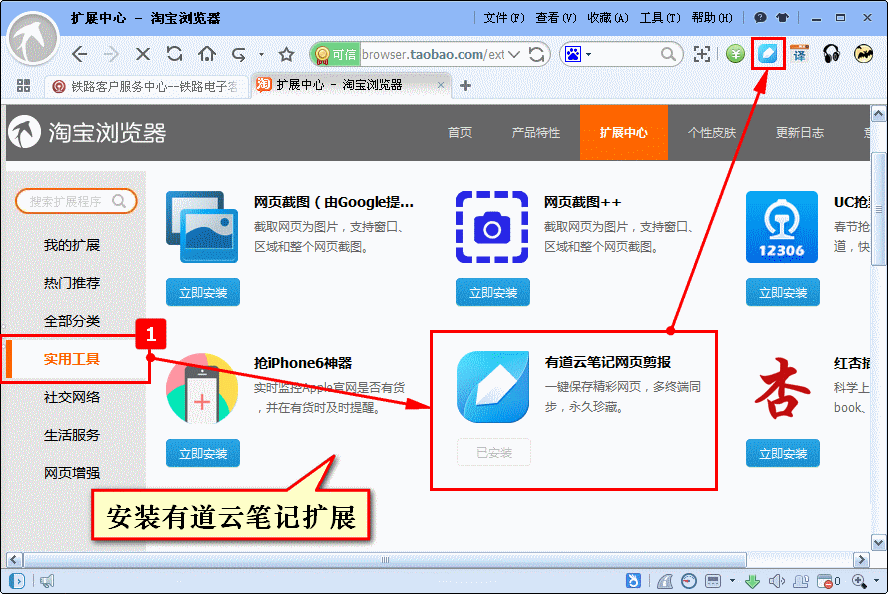The height and width of the screenshot is (594, 888).
Task: Click the feedback chat bubble icon
Action: [x=760, y=18]
